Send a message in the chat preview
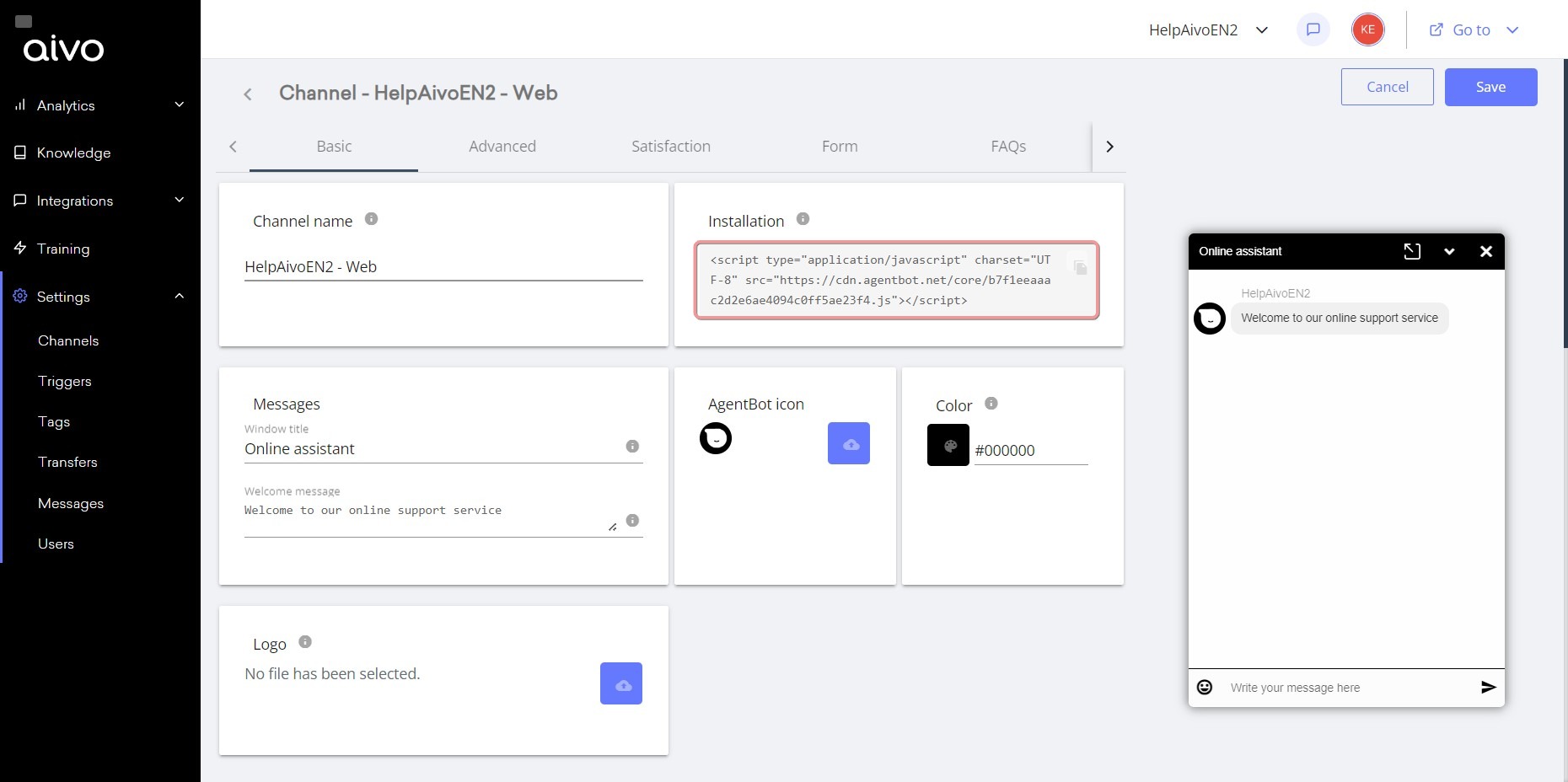The height and width of the screenshot is (782, 1568). (x=1489, y=687)
